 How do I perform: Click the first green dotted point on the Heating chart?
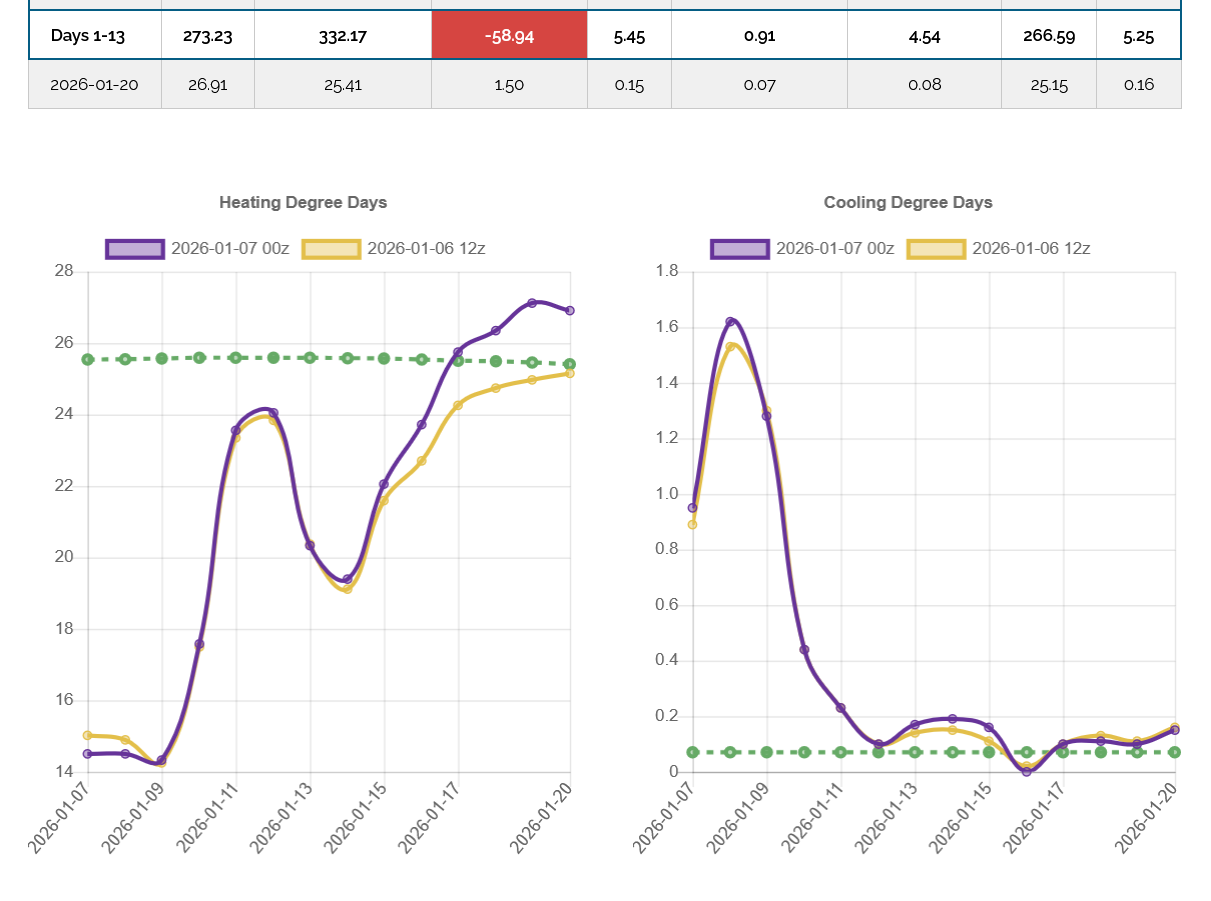[88, 359]
